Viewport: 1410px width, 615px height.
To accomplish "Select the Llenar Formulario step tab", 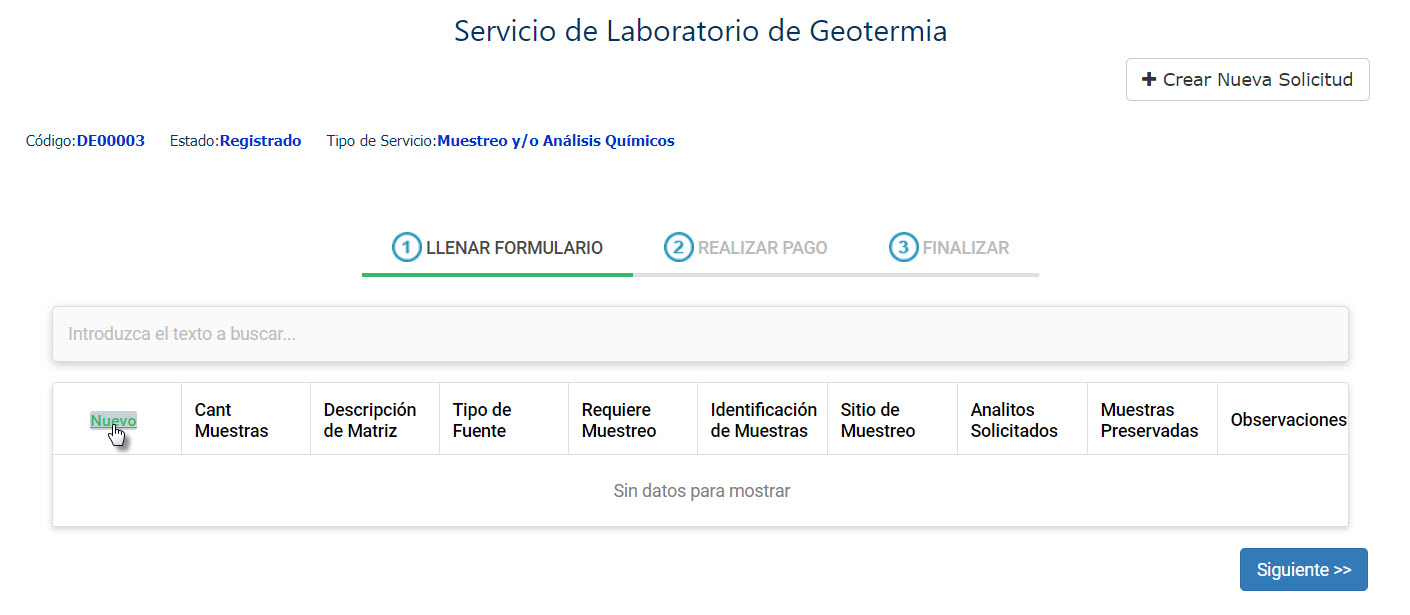I will tap(498, 248).
